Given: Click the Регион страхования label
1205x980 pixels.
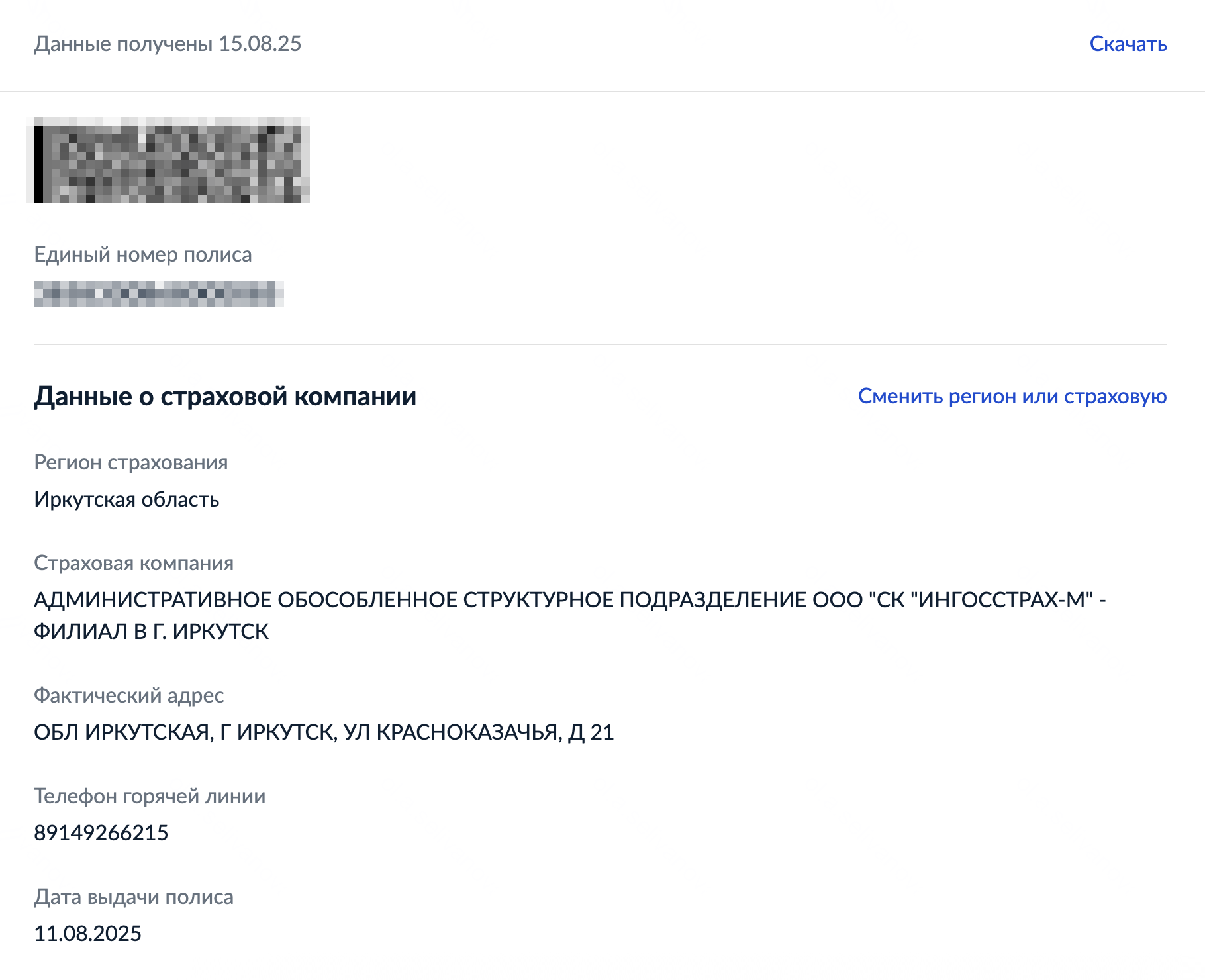Looking at the screenshot, I should (x=131, y=463).
